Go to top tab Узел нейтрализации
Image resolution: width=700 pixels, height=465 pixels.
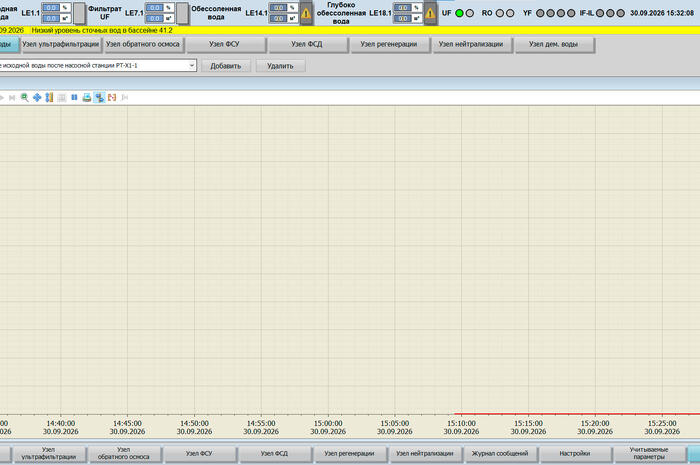pos(471,45)
